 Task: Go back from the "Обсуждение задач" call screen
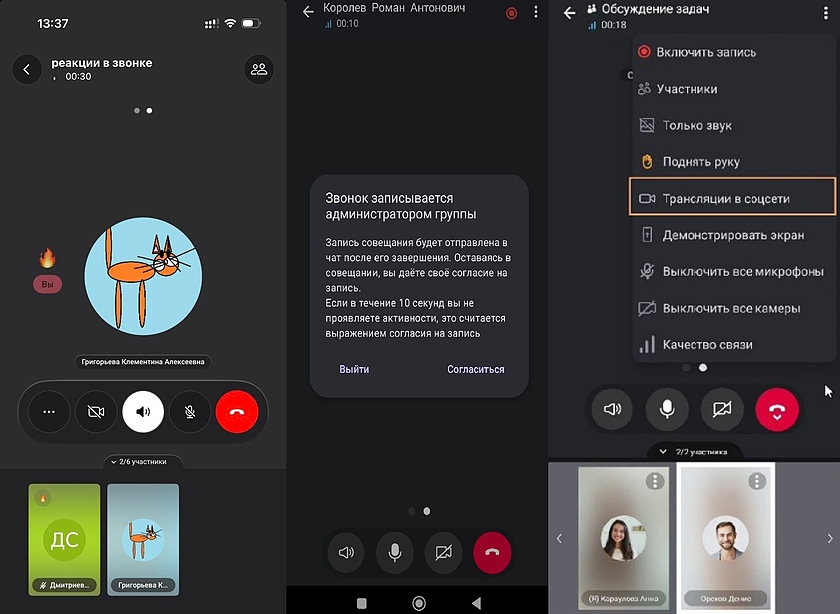(x=570, y=13)
